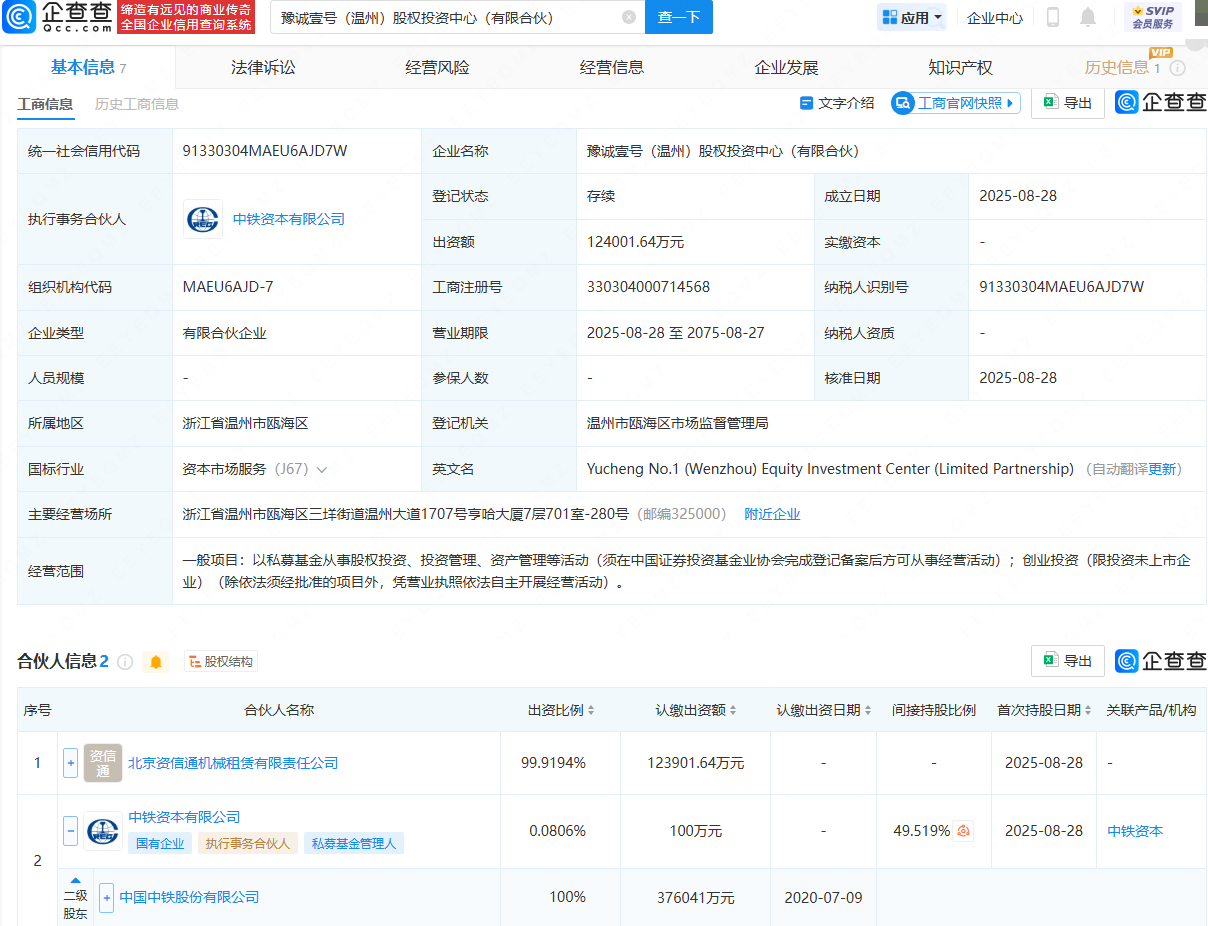Switch to 经营风险 tab

pyautogui.click(x=437, y=68)
